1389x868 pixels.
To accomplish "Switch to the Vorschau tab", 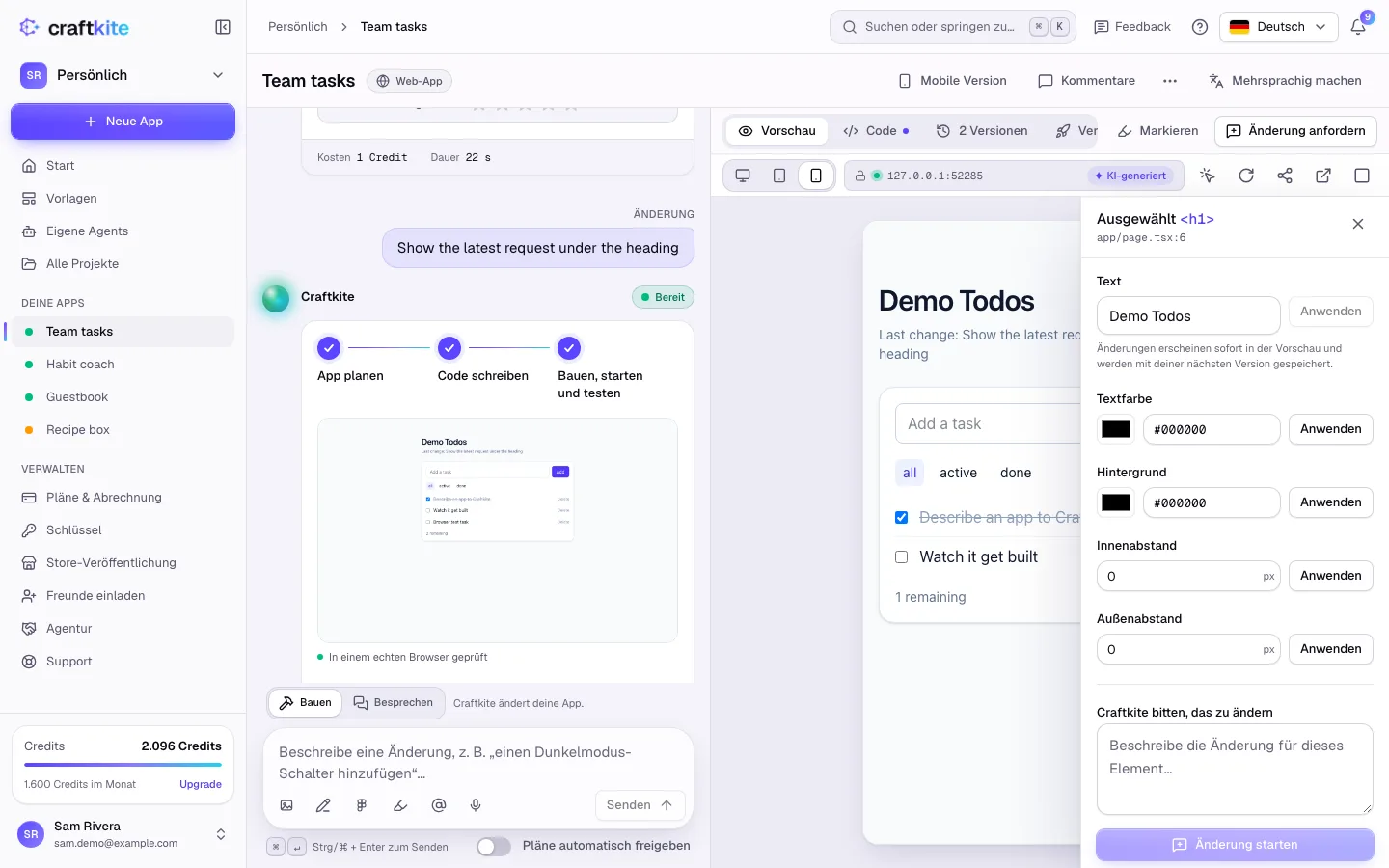I will click(777, 131).
